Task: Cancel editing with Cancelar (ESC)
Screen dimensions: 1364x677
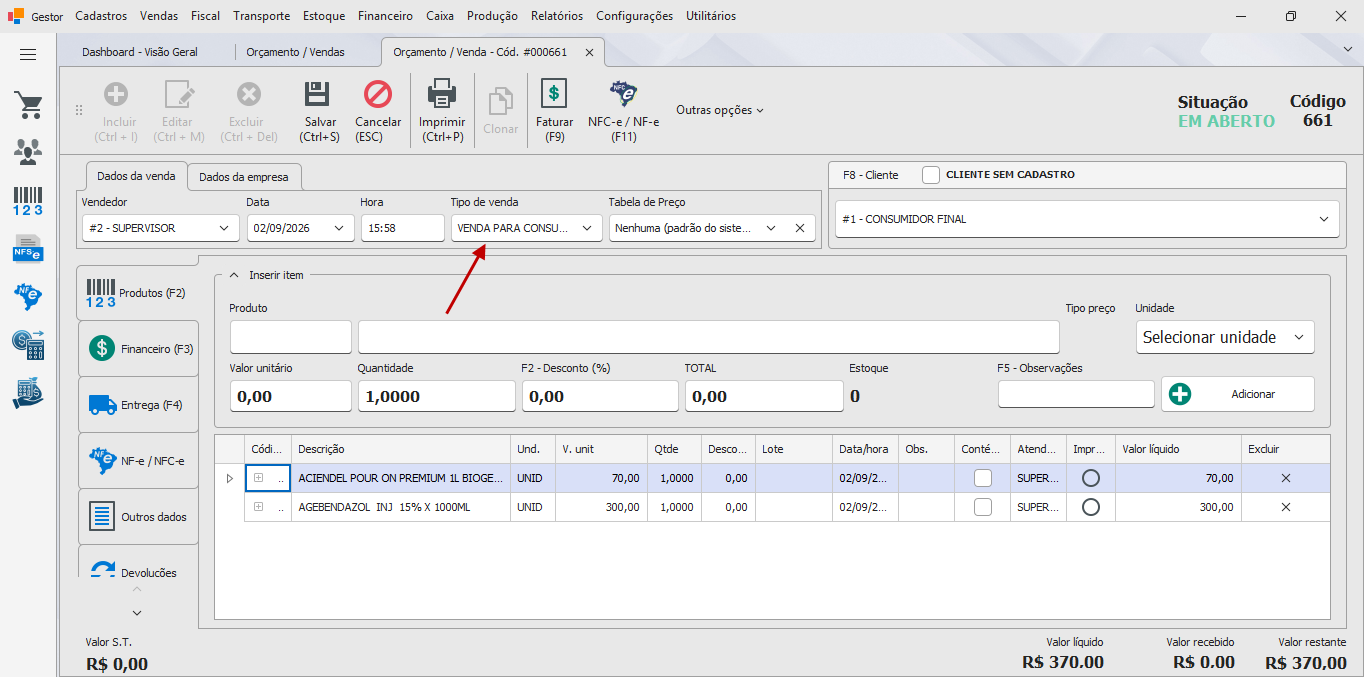Action: 378,112
